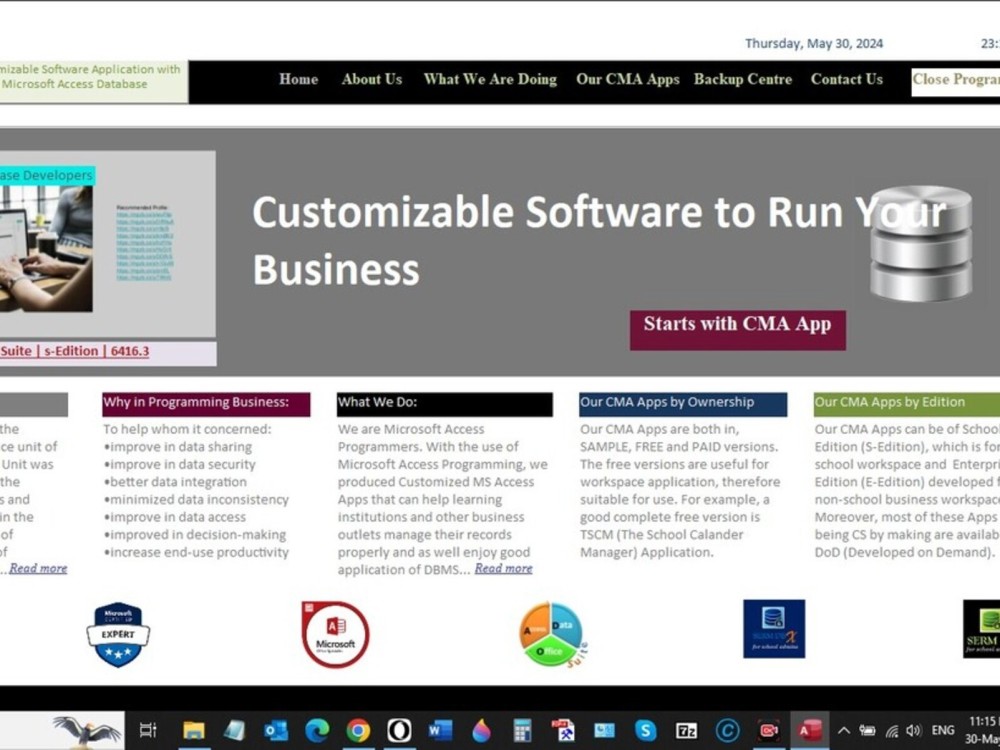The image size is (1000, 750).
Task: Open Calculator from the taskbar
Action: tap(522, 730)
